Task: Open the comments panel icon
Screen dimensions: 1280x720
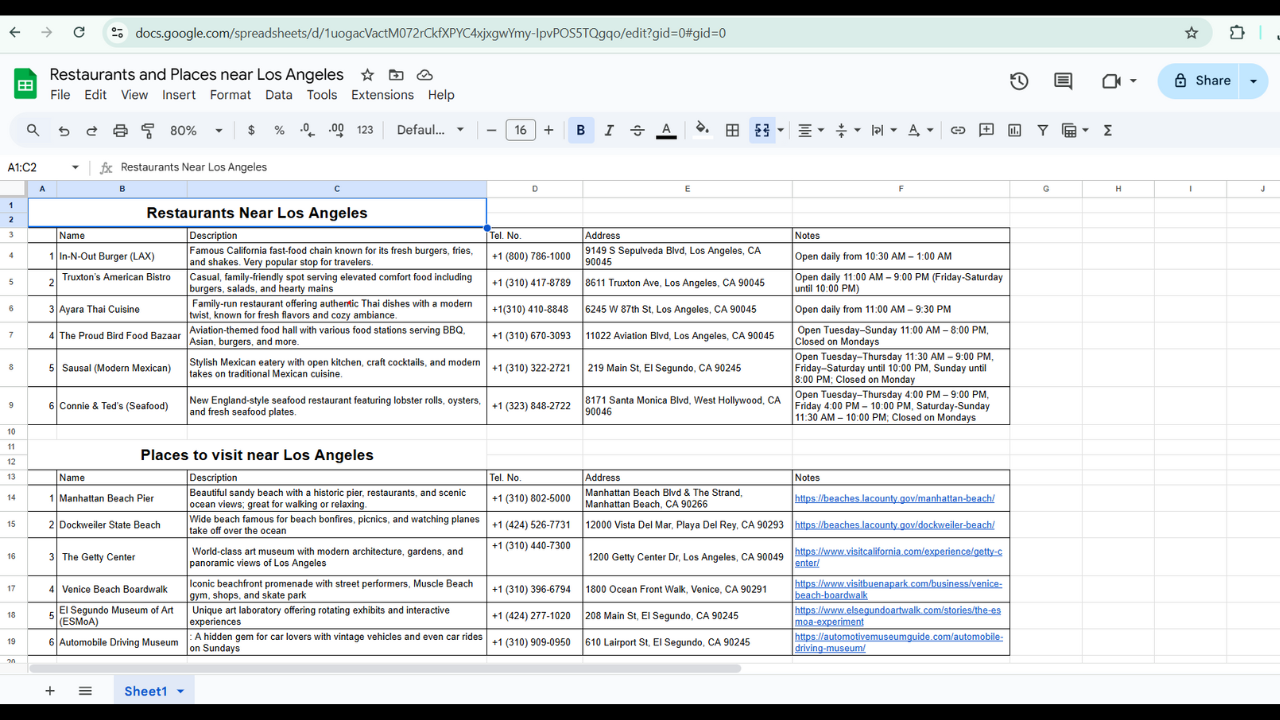Action: (1063, 81)
